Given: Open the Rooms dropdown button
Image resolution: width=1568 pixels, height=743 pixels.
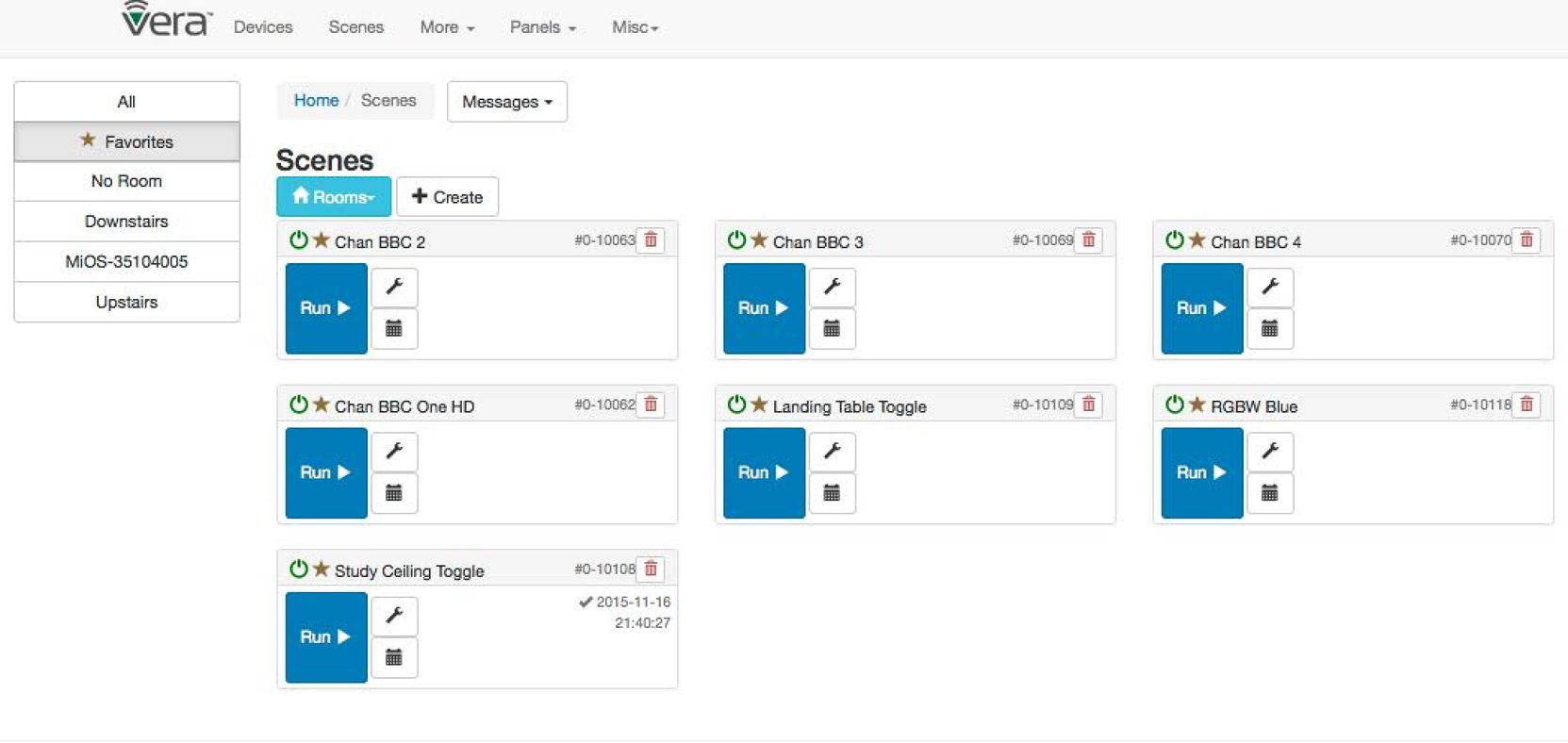Looking at the screenshot, I should tap(334, 197).
